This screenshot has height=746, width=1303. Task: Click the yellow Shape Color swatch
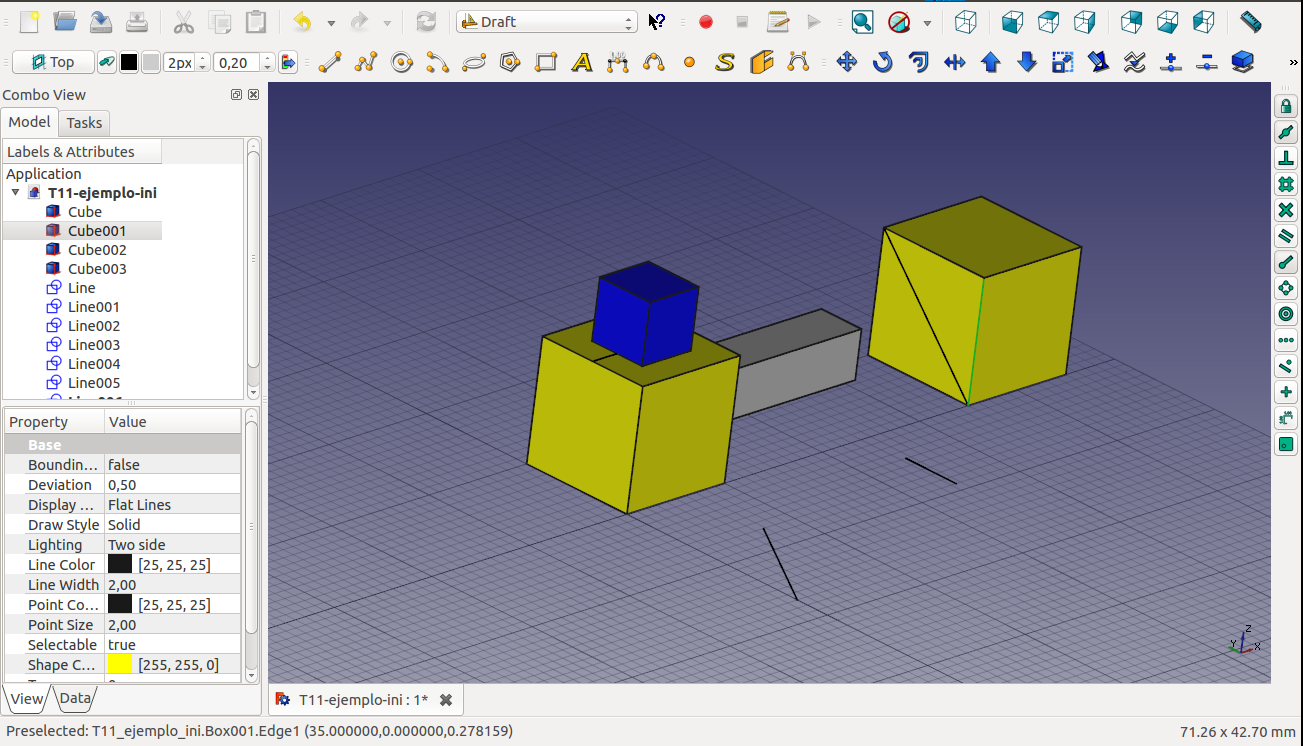point(120,665)
